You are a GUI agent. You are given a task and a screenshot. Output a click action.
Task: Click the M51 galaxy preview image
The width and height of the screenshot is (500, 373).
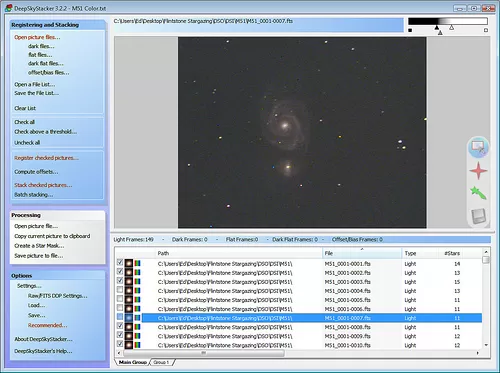[302, 133]
